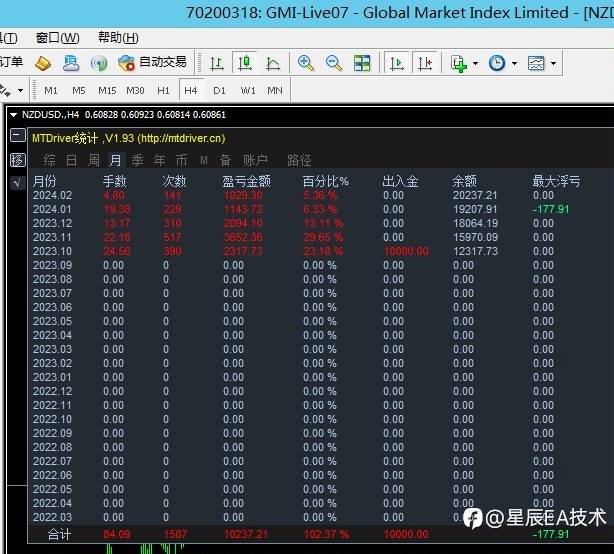Open the Data Window icon
Viewport: 614px width, 554px height.
tap(71, 63)
